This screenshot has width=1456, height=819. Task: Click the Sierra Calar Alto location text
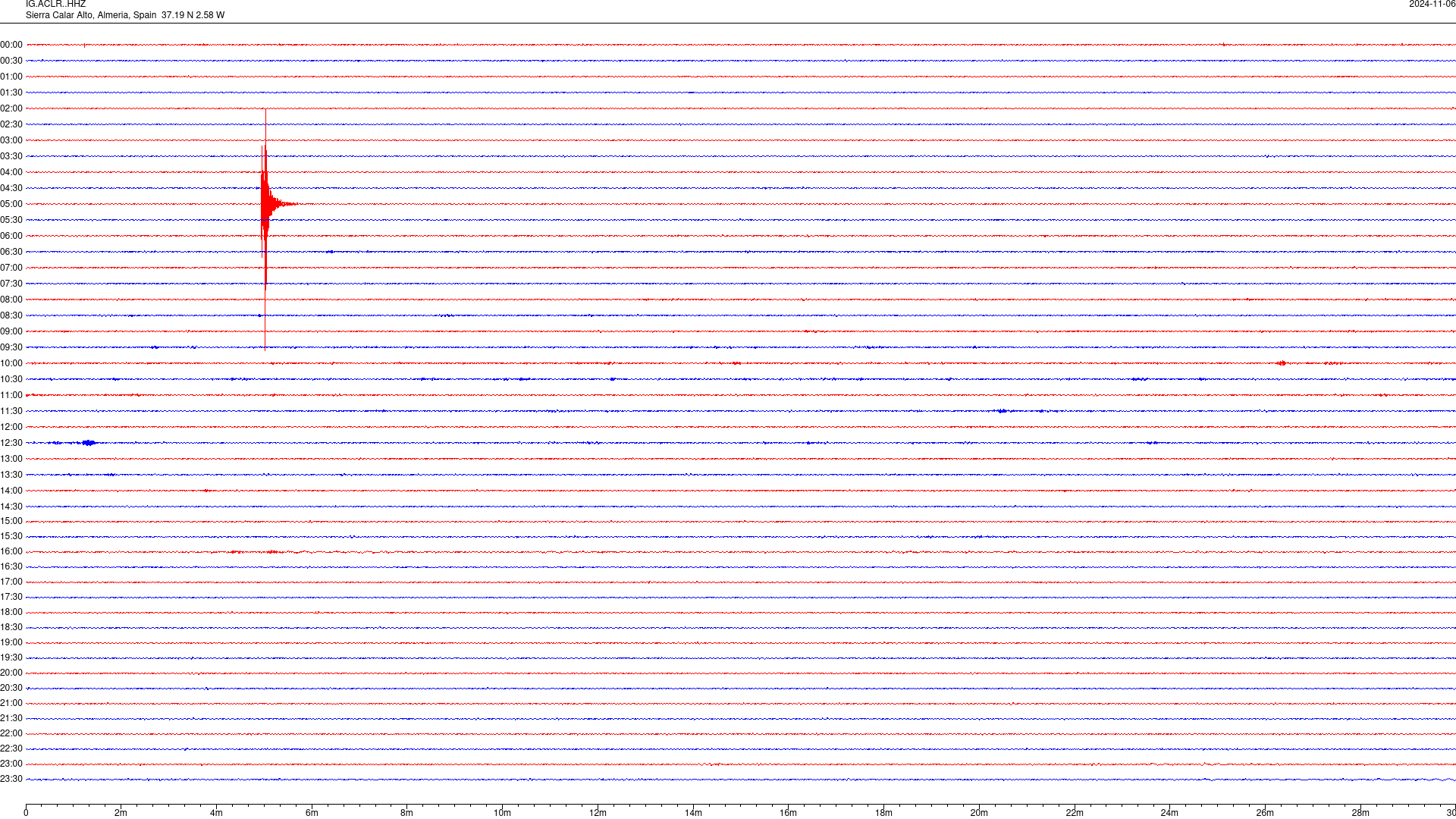(x=125, y=15)
